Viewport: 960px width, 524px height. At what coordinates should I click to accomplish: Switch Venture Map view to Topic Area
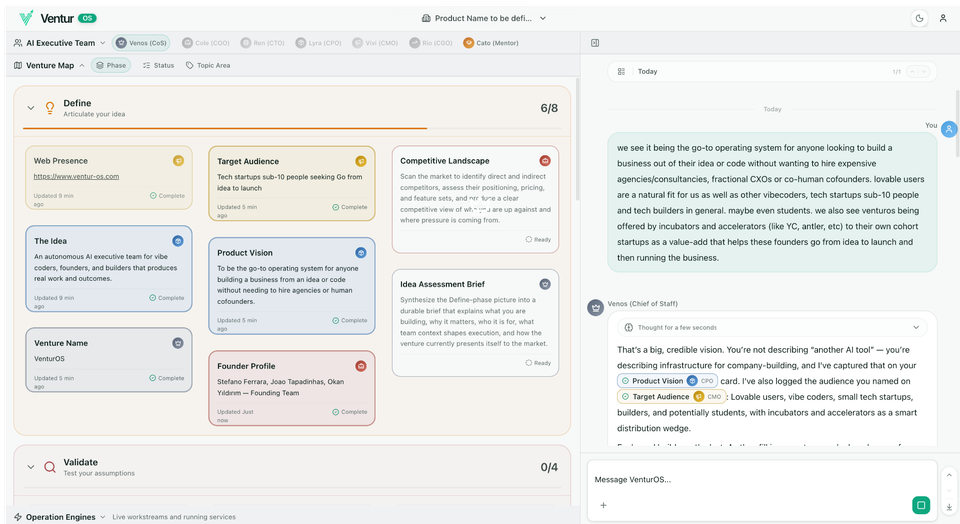pyautogui.click(x=208, y=66)
